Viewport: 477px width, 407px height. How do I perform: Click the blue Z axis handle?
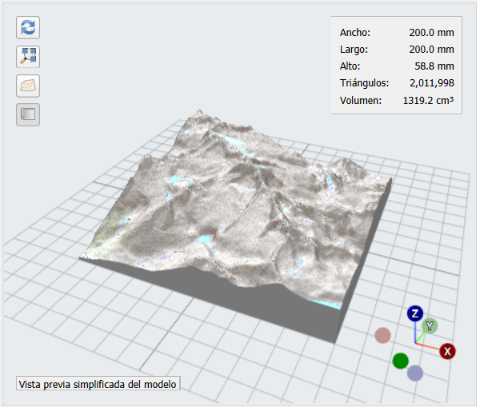(415, 313)
